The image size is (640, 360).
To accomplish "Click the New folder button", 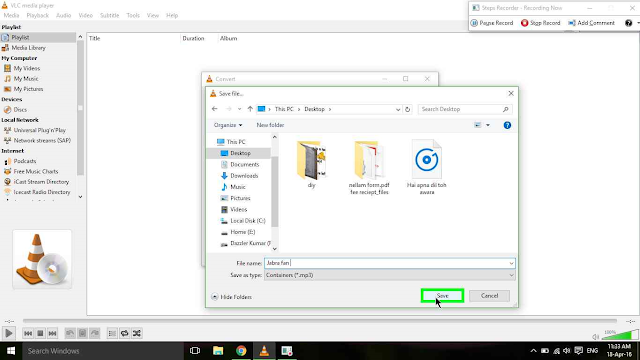I will click(270, 125).
